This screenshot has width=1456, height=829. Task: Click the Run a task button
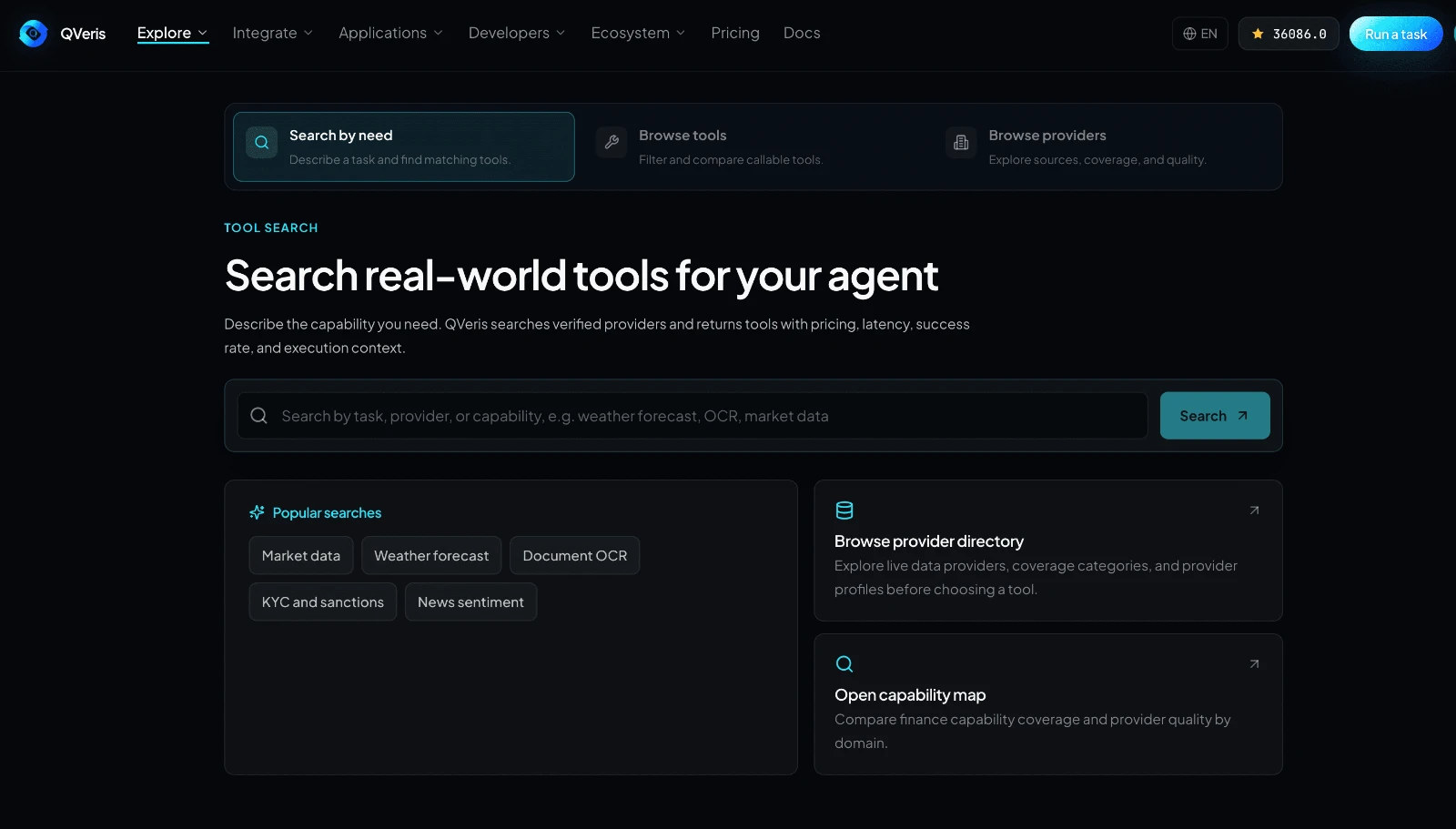click(1396, 34)
